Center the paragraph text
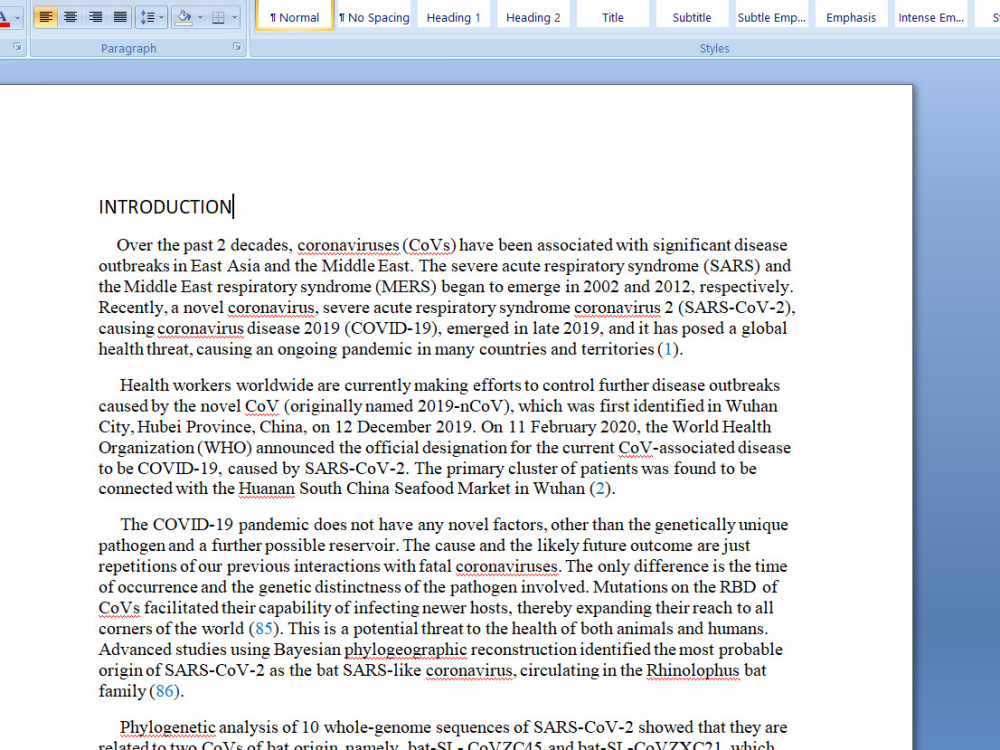 tap(70, 17)
